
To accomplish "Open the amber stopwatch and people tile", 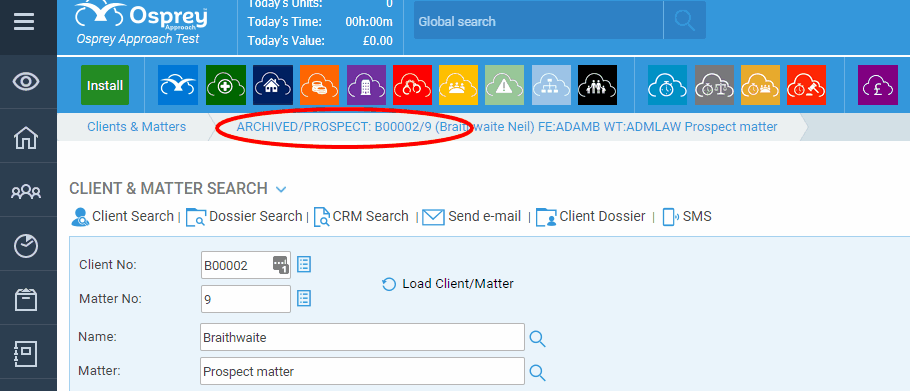I will [x=760, y=85].
